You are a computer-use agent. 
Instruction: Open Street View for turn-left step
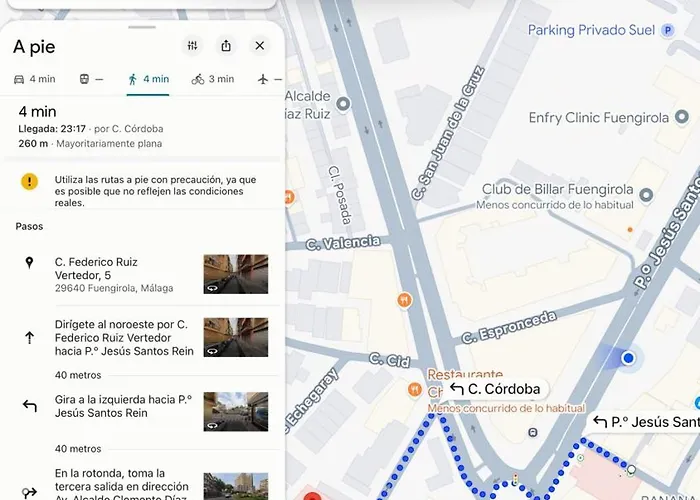click(x=236, y=412)
